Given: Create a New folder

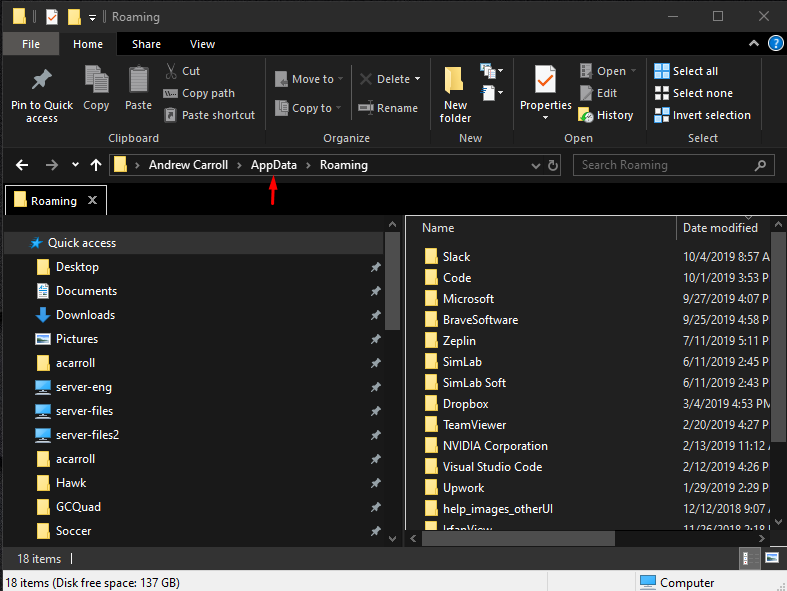Looking at the screenshot, I should click(455, 94).
